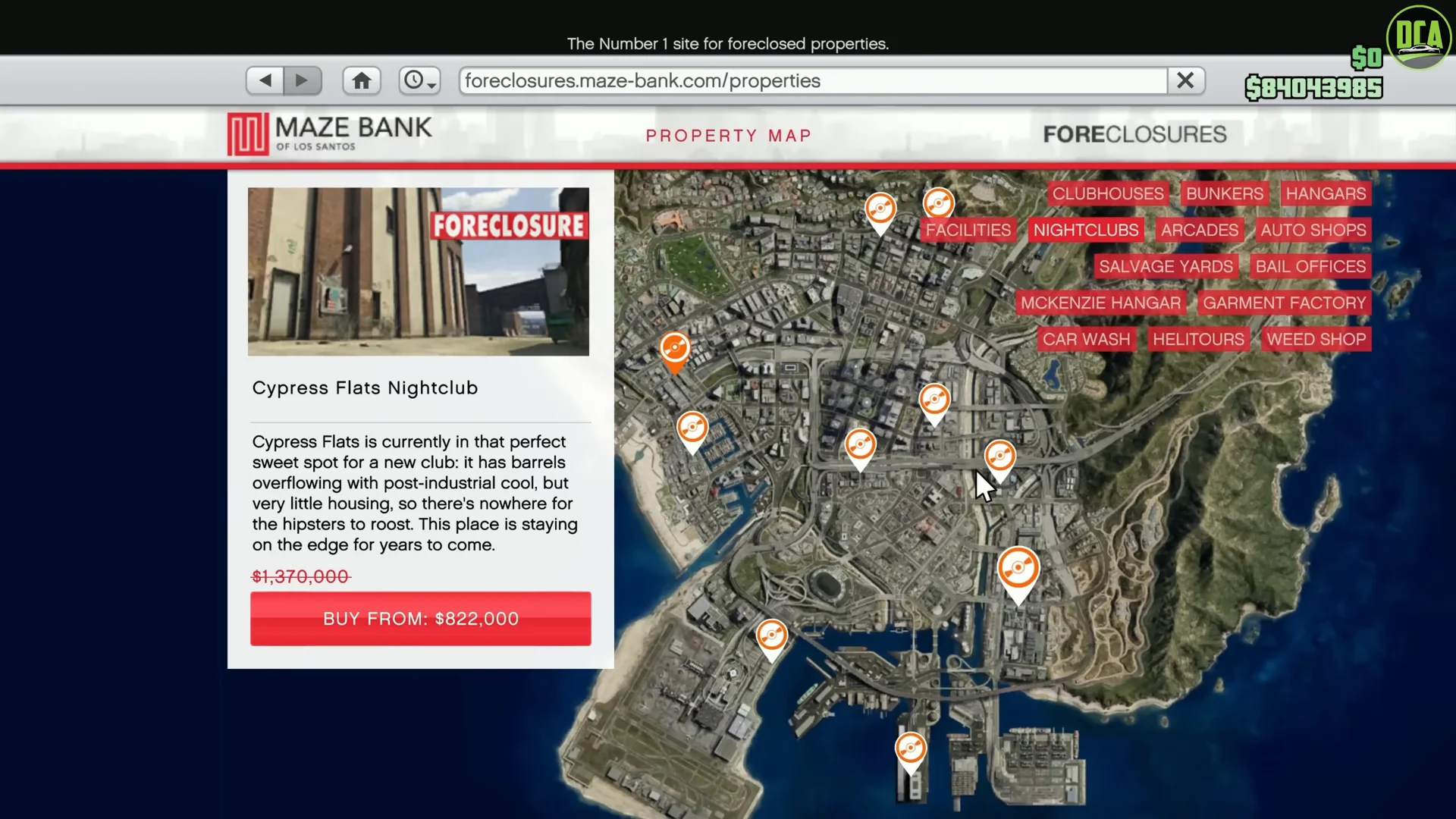Image resolution: width=1456 pixels, height=819 pixels.
Task: Select the Weed Shop filter
Action: [x=1316, y=339]
